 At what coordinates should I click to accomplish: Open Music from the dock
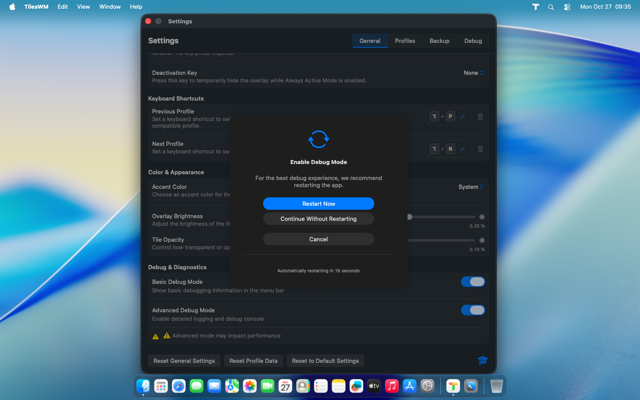click(392, 386)
